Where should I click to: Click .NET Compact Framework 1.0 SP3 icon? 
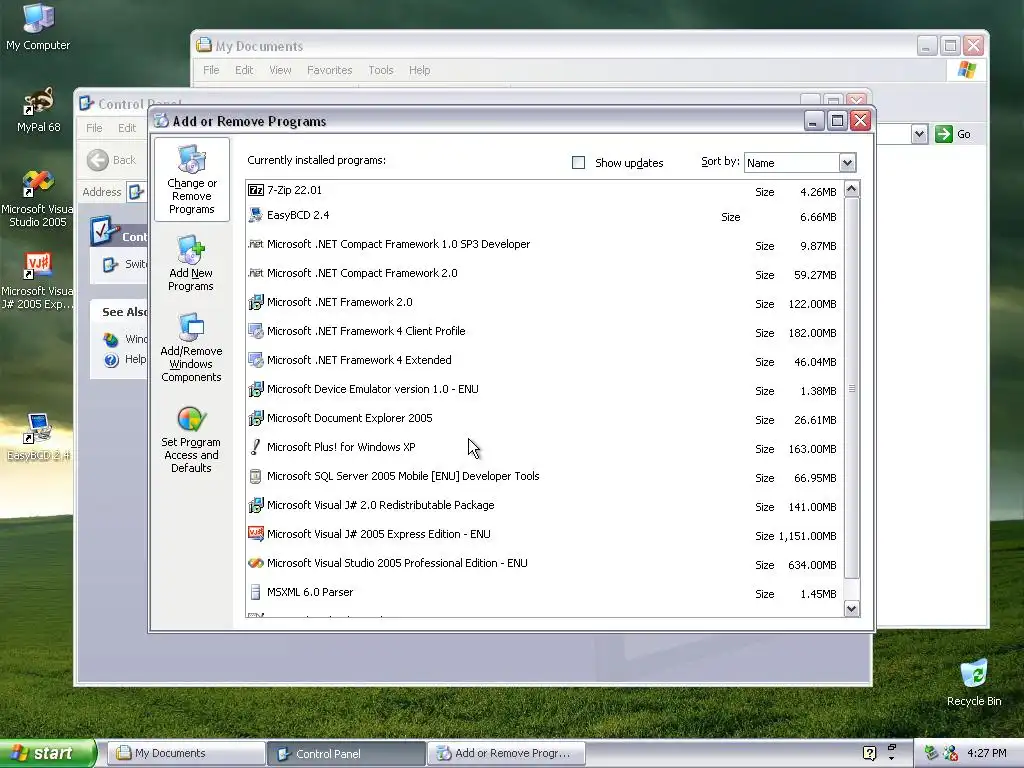[256, 244]
